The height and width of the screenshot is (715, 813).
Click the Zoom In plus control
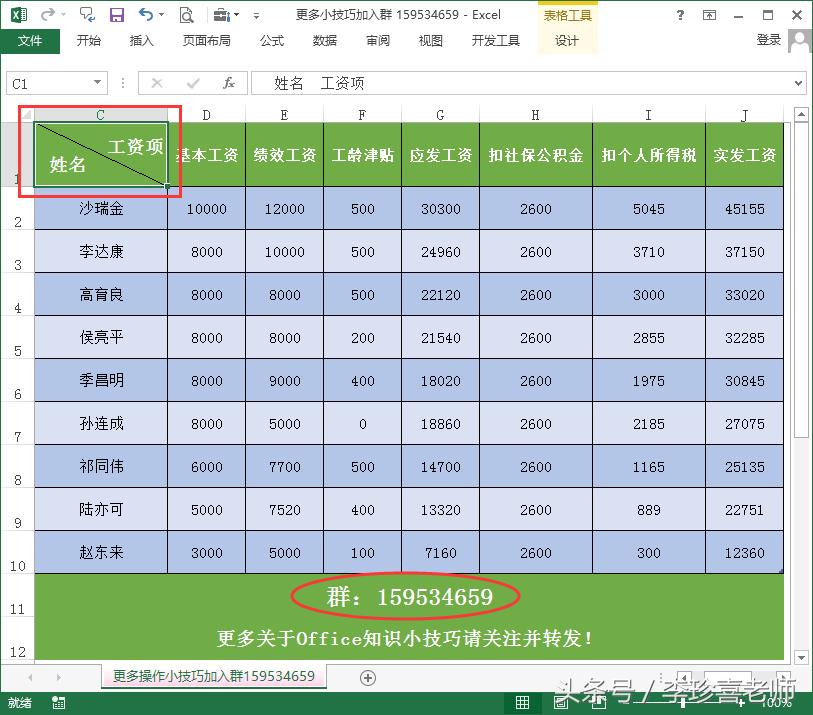[741, 701]
